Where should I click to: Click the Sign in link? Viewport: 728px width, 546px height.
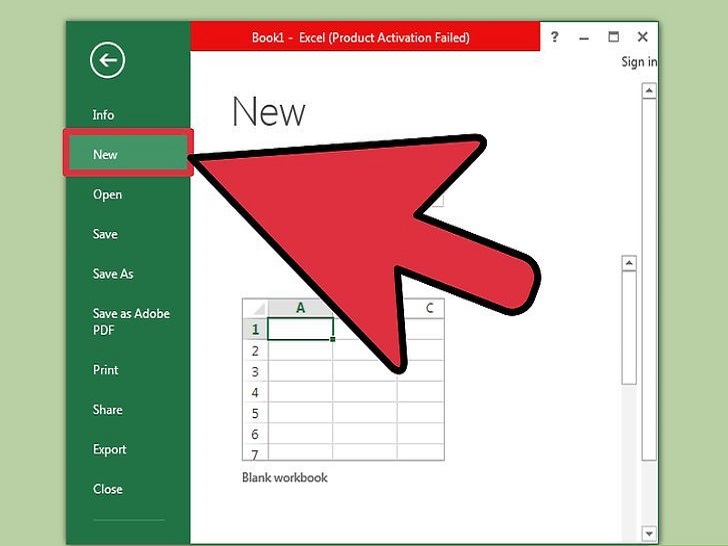tap(639, 62)
